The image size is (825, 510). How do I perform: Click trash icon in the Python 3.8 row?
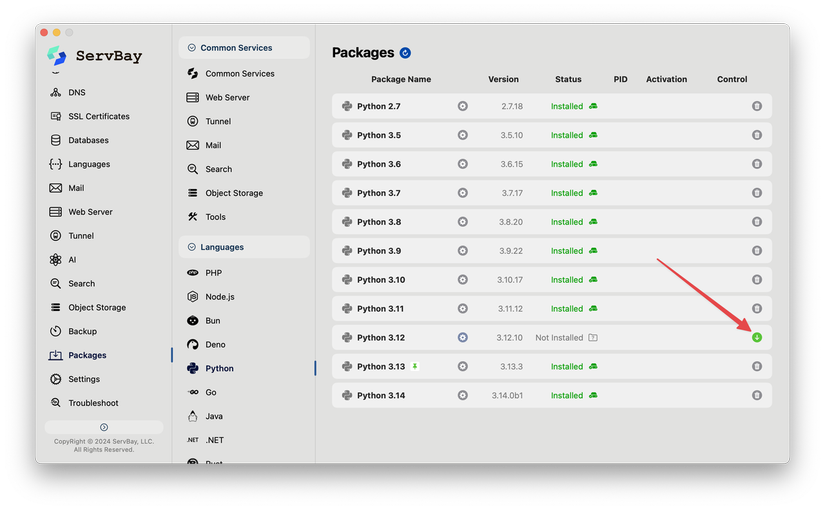[x=757, y=222]
